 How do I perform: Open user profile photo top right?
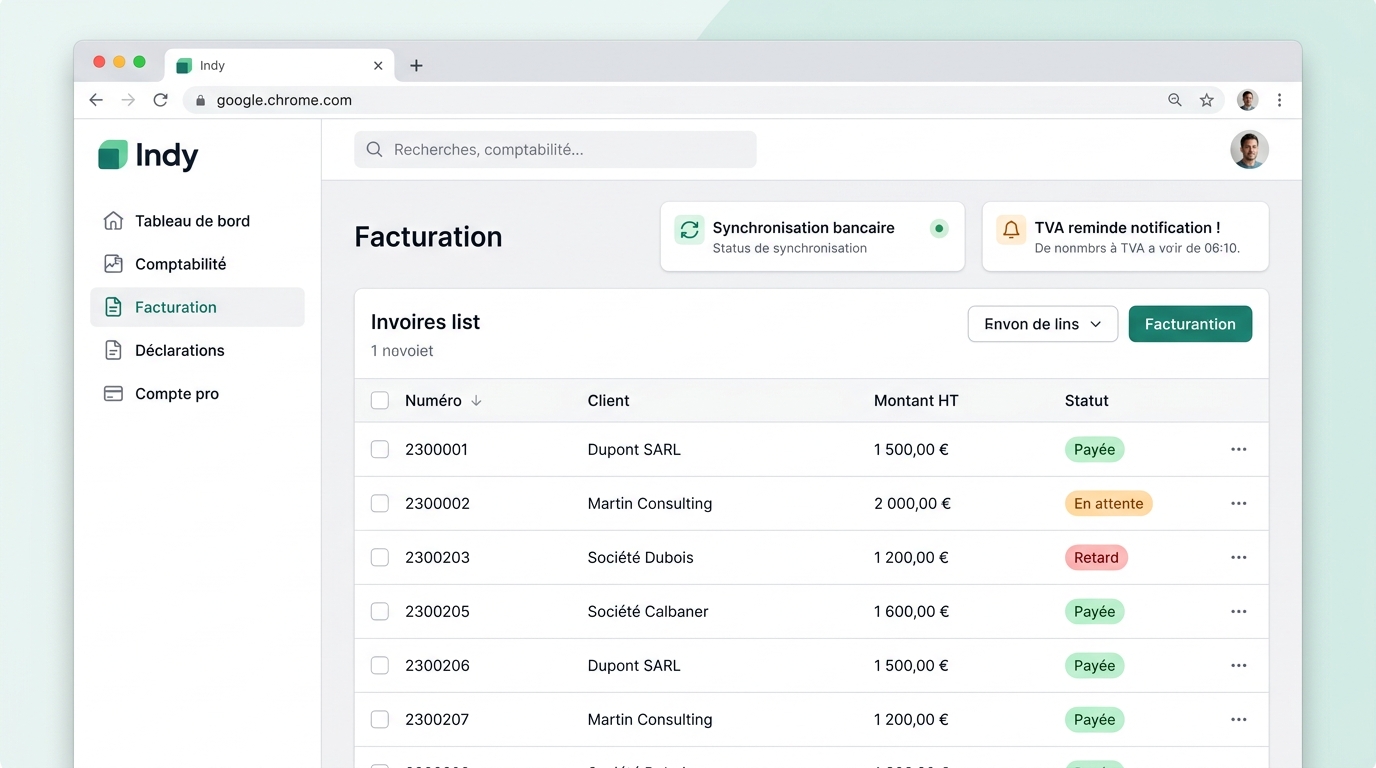[x=1249, y=150]
